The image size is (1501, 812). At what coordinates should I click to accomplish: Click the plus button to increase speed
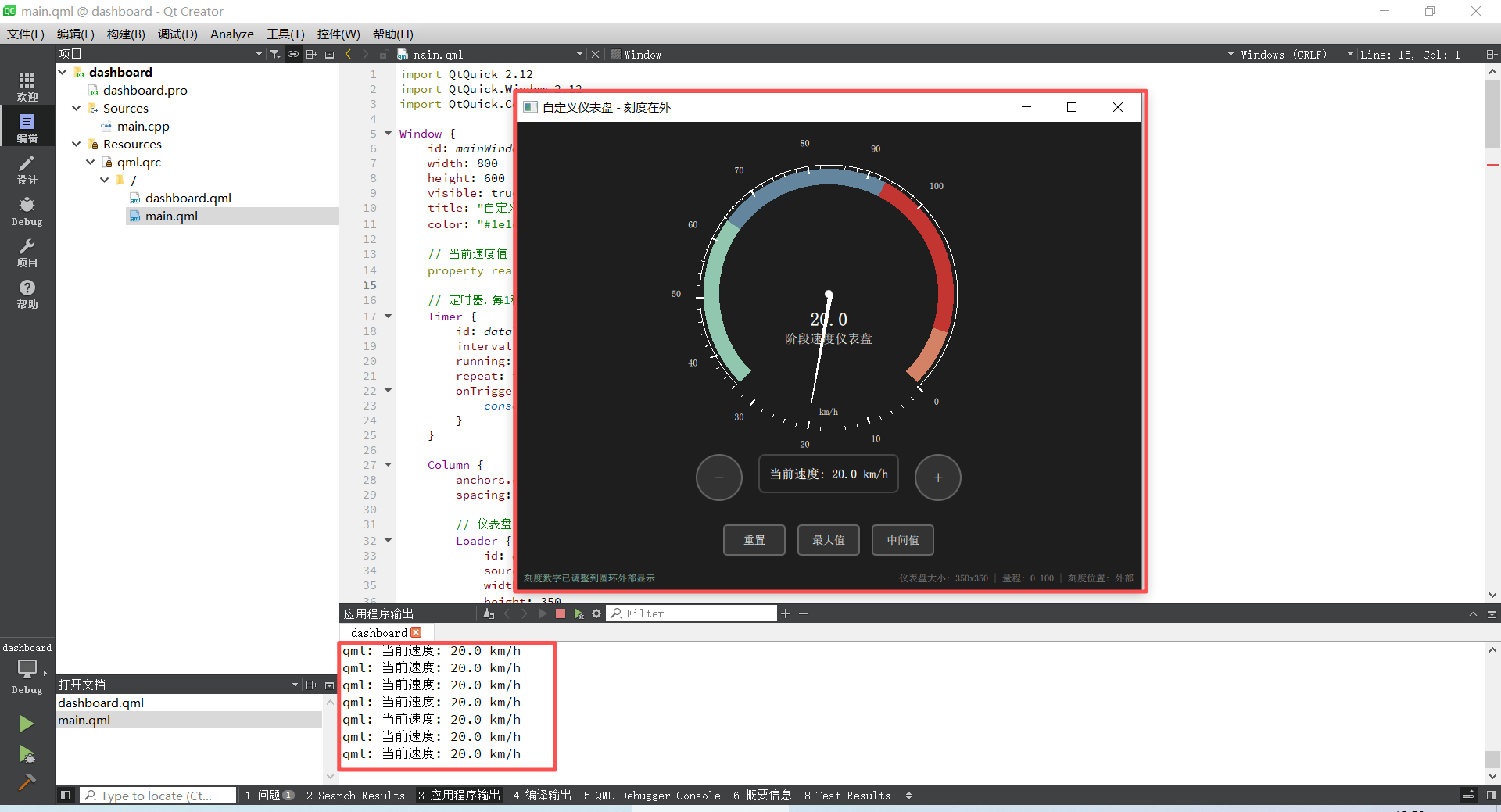[938, 478]
